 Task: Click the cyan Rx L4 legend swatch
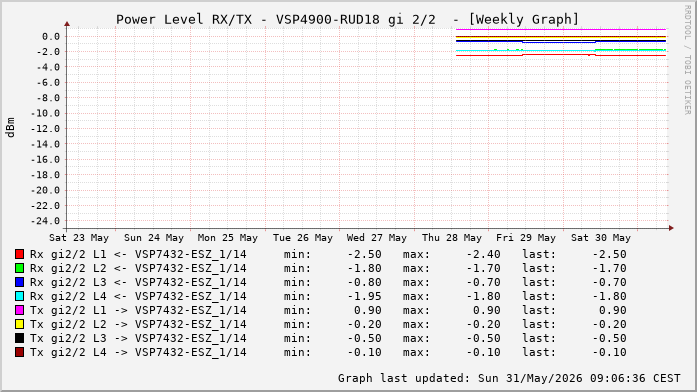click(20, 296)
